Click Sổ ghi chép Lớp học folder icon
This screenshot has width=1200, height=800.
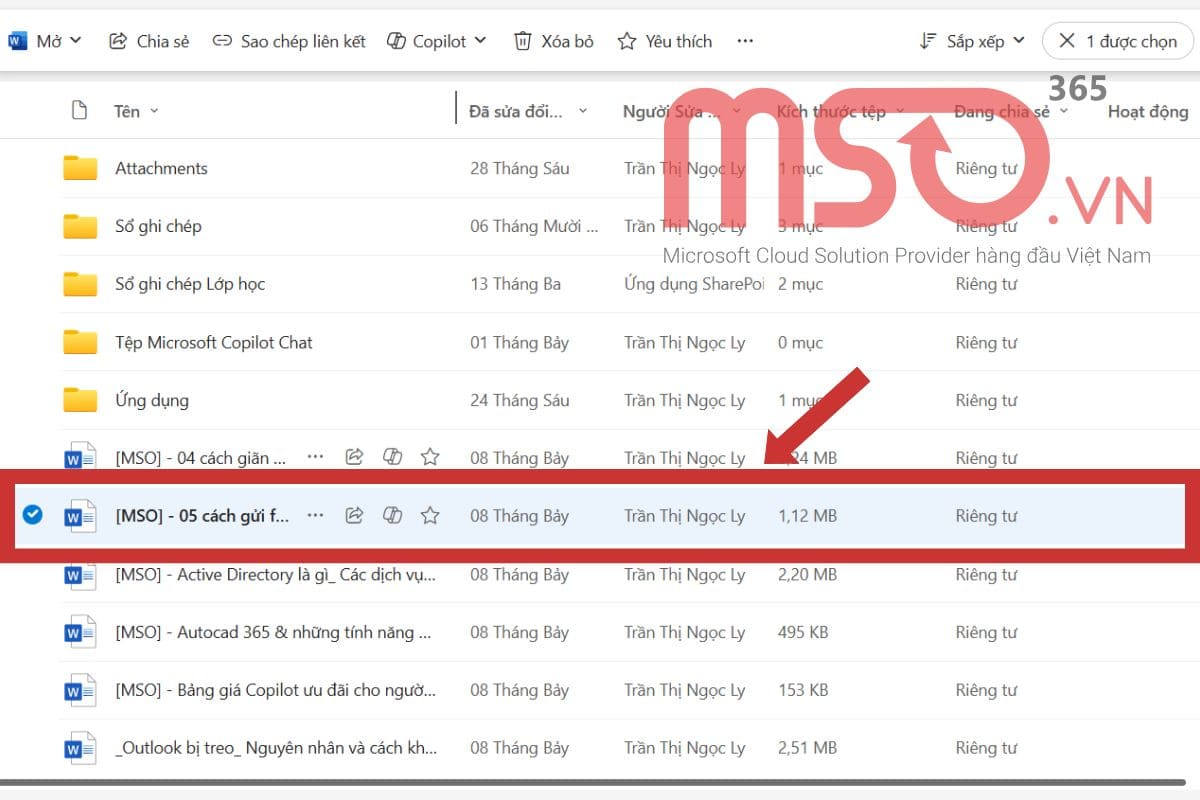tap(80, 284)
